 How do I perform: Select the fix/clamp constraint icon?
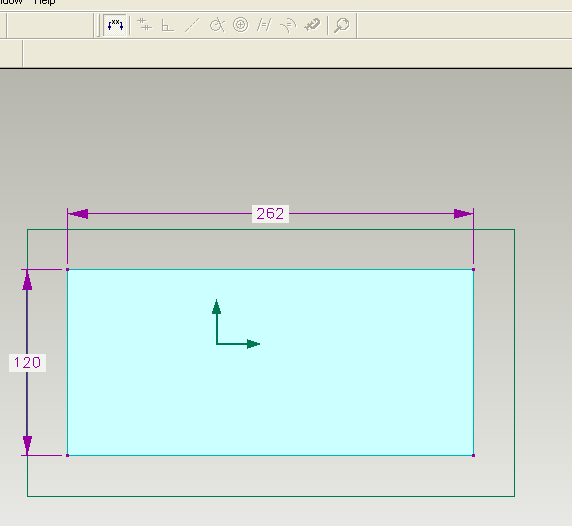tap(312, 25)
